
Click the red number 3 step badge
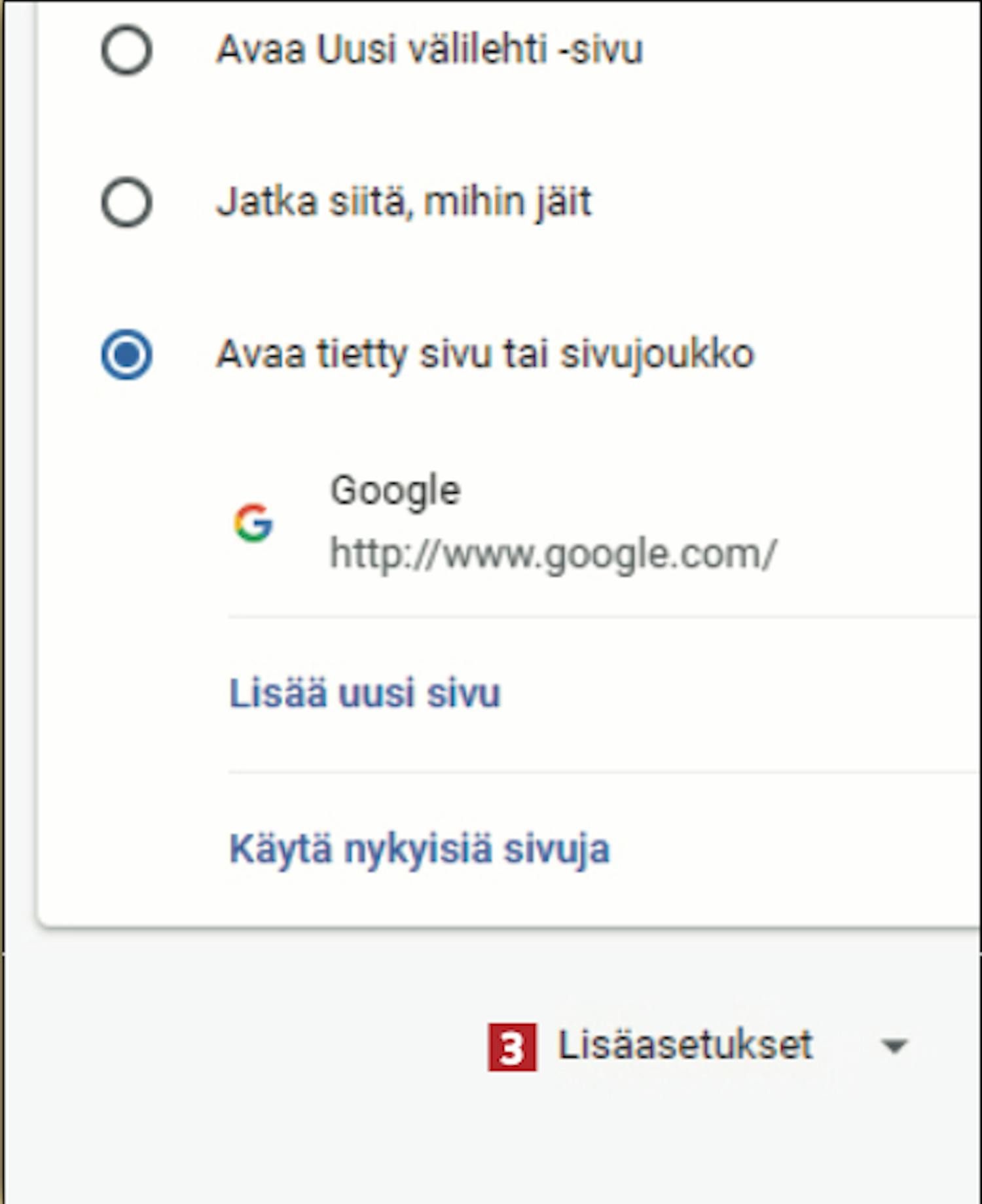pyautogui.click(x=512, y=1047)
